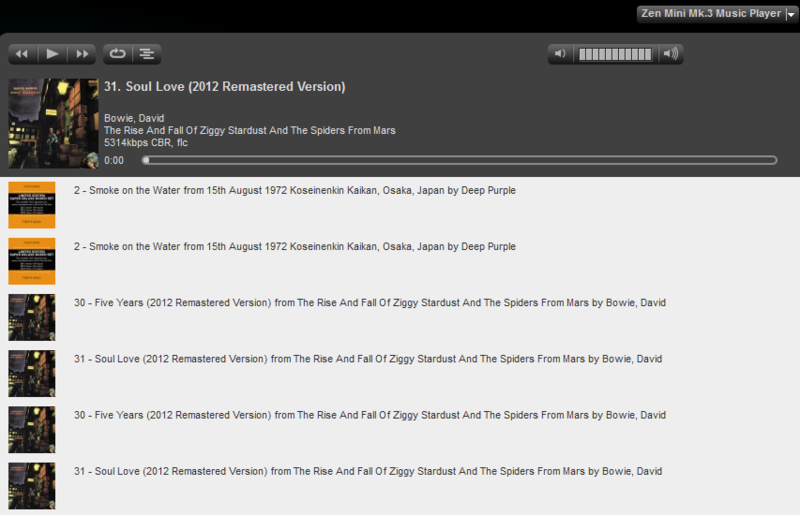The image size is (800, 515).
Task: Click the volume down speaker icon
Action: [561, 54]
